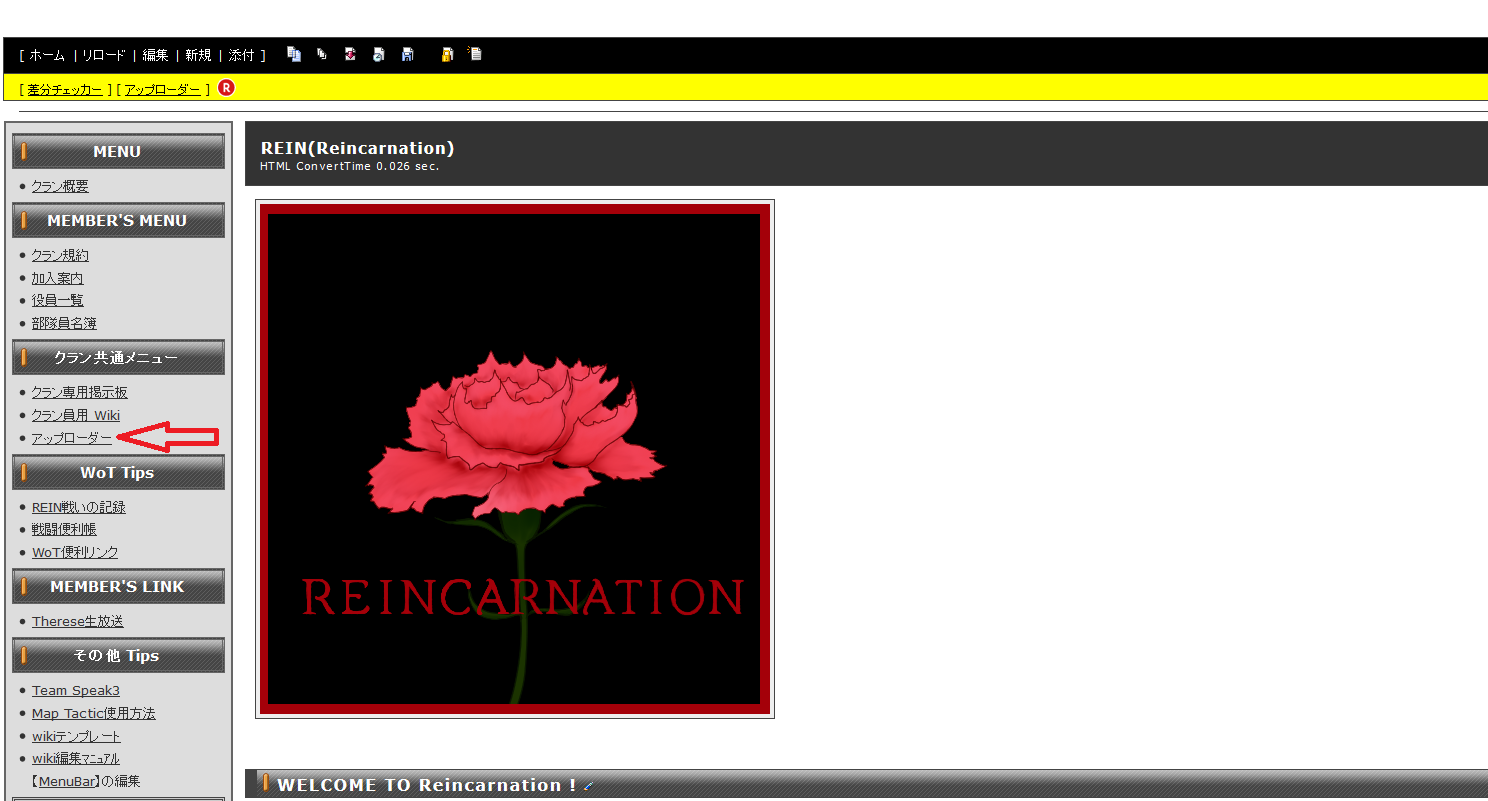Go to 部隊員名簿 in the sidebar
Viewport: 1488px width, 801px height.
(64, 324)
